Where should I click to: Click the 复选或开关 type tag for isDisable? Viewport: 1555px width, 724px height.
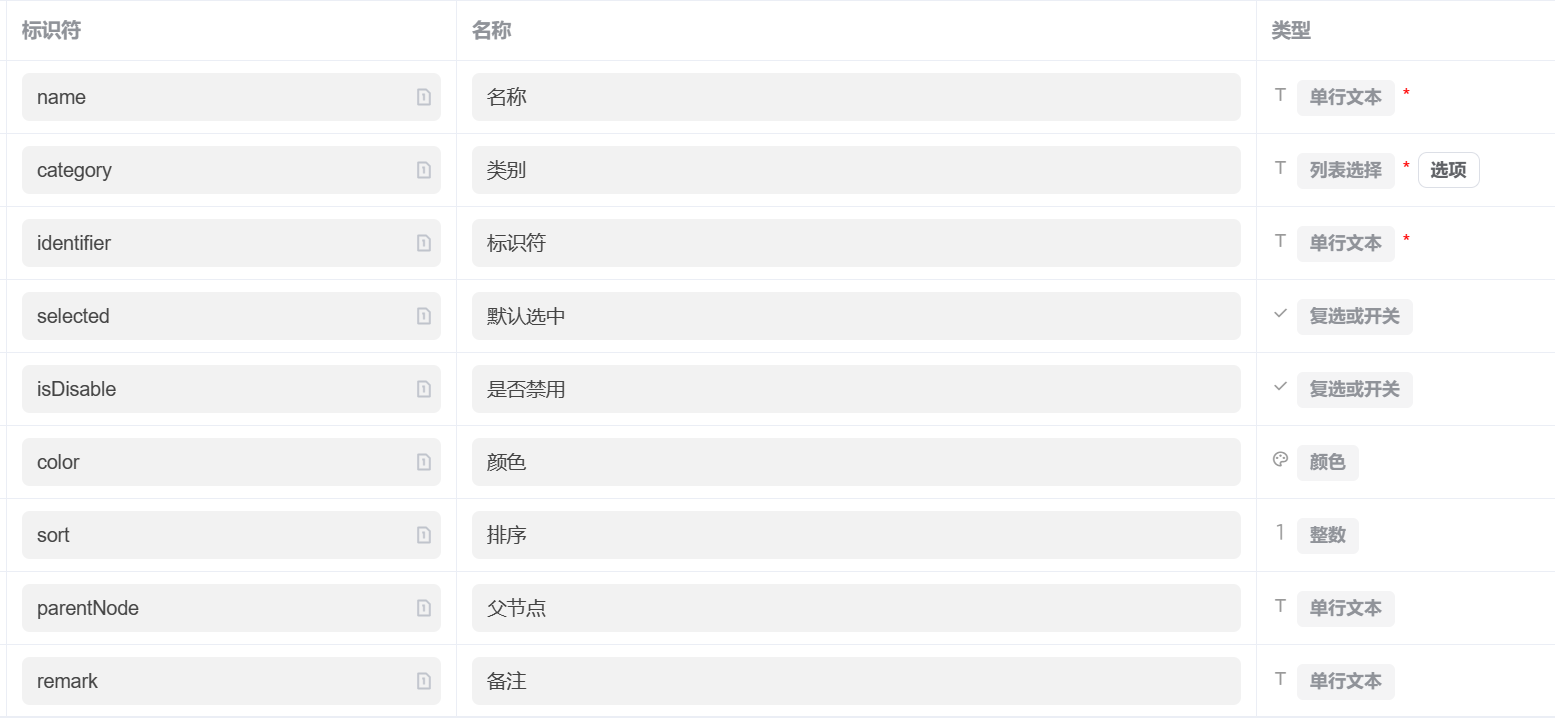1355,390
